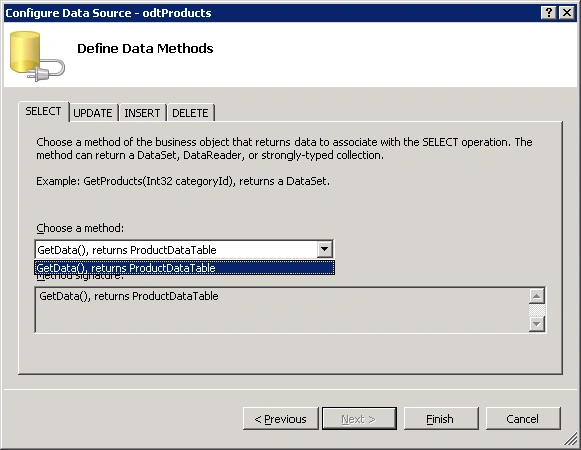Screen dimensions: 581x450
Task: Pick the highlighted GetData() list item
Action: point(185,268)
